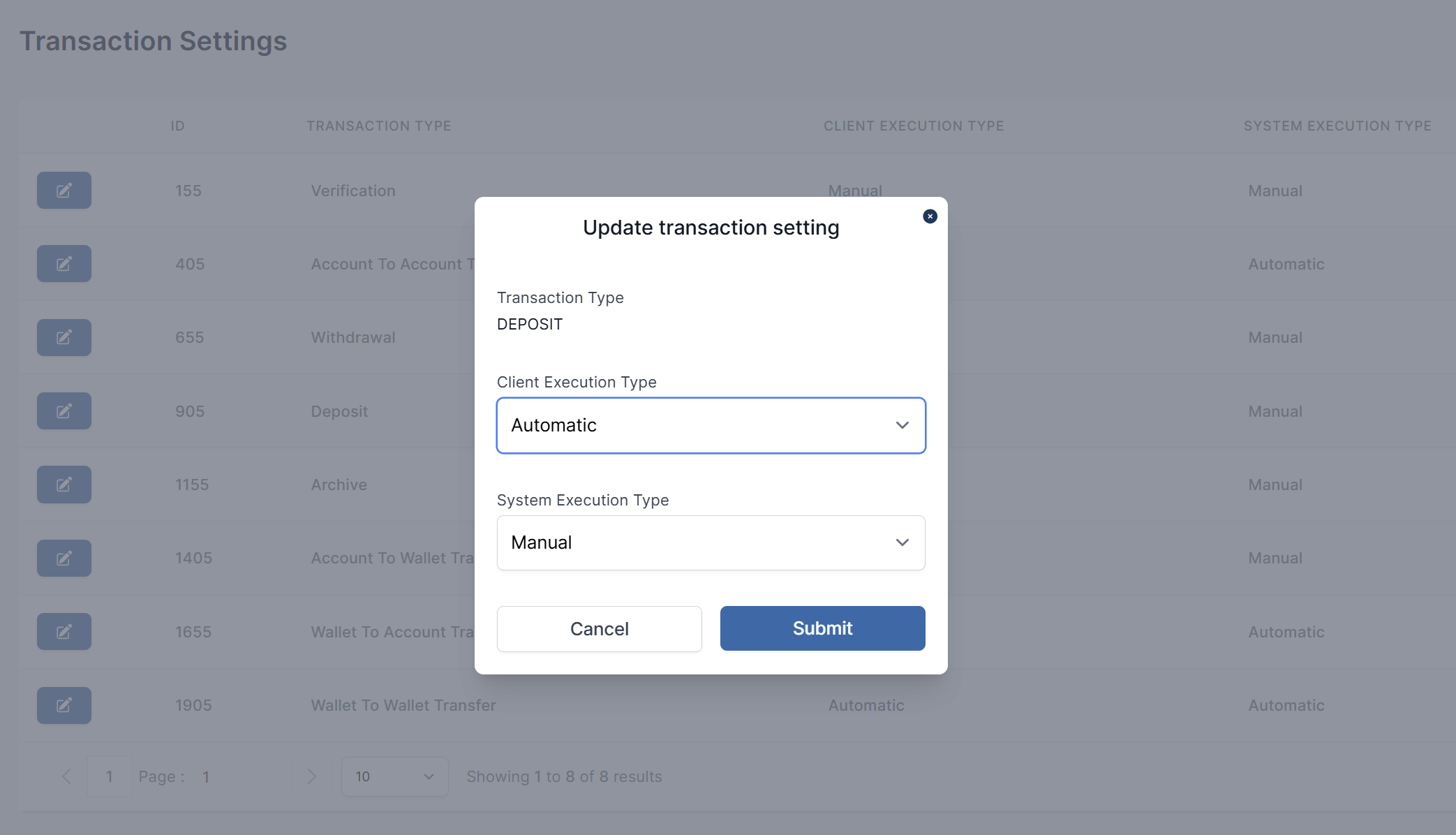Open edit for the Withdrawal row
This screenshot has width=1456, height=835.
tap(64, 338)
